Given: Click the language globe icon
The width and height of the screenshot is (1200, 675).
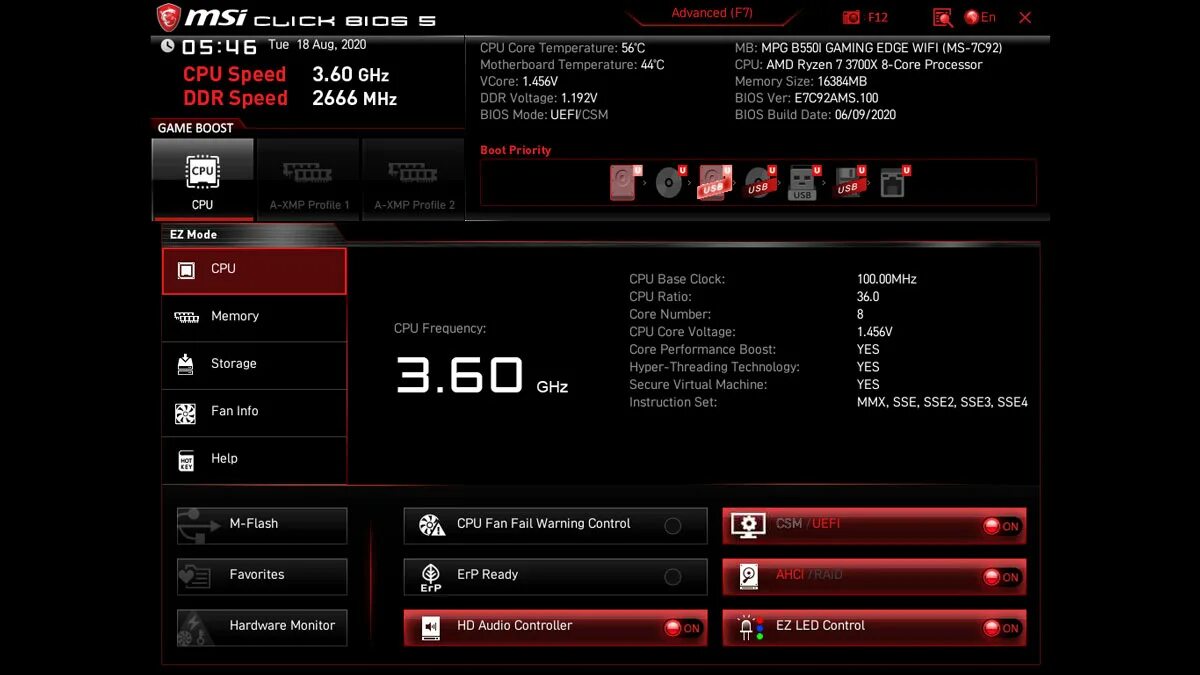Looking at the screenshot, I should (971, 17).
